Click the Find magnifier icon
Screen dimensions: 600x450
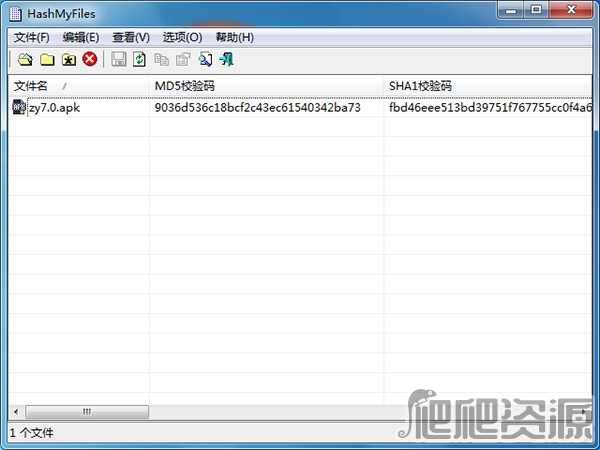point(205,60)
